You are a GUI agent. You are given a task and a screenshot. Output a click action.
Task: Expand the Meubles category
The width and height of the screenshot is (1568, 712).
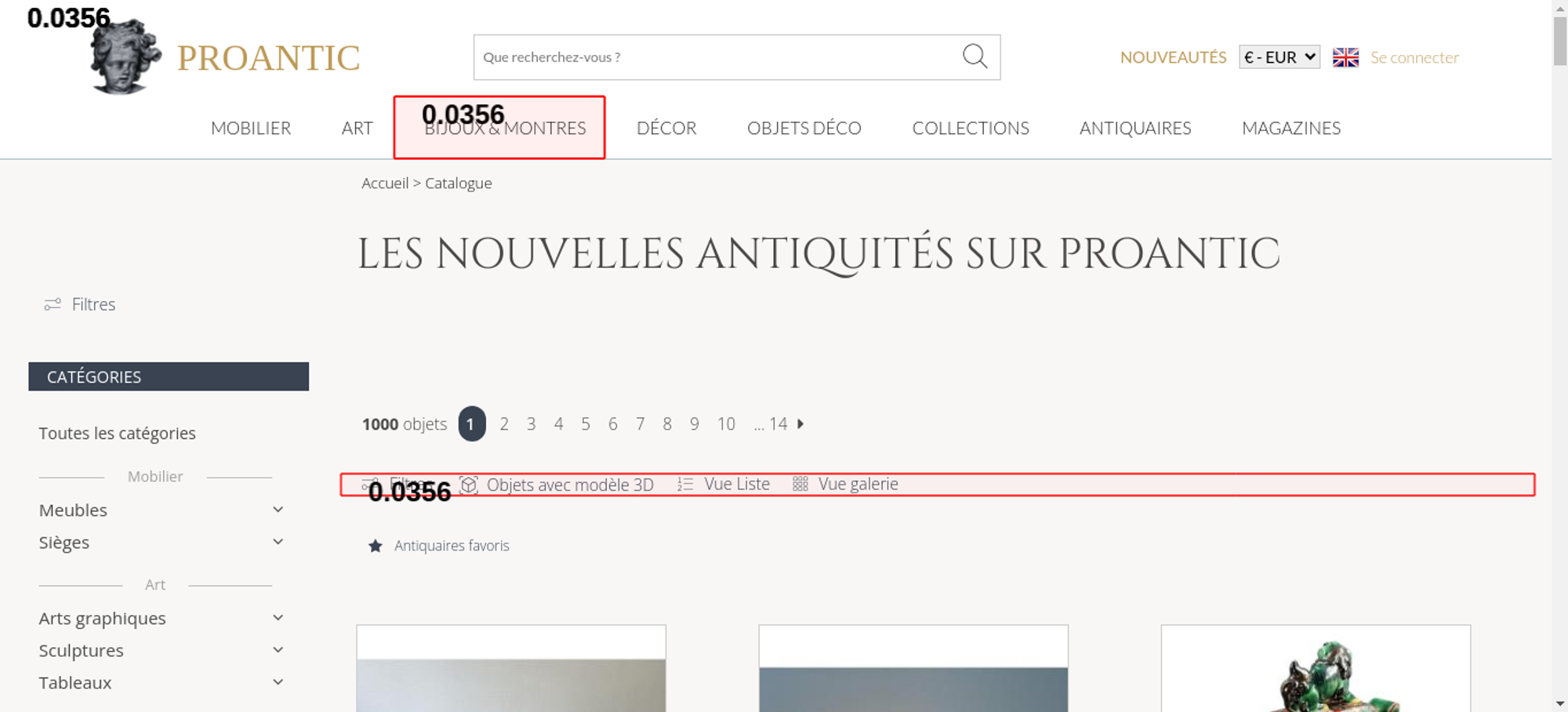278,510
